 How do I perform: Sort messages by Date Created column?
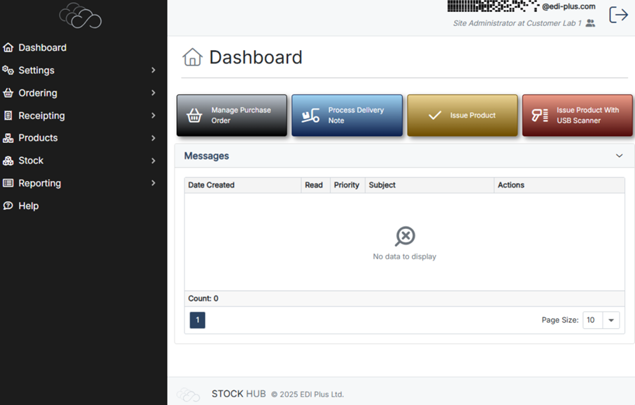[212, 185]
